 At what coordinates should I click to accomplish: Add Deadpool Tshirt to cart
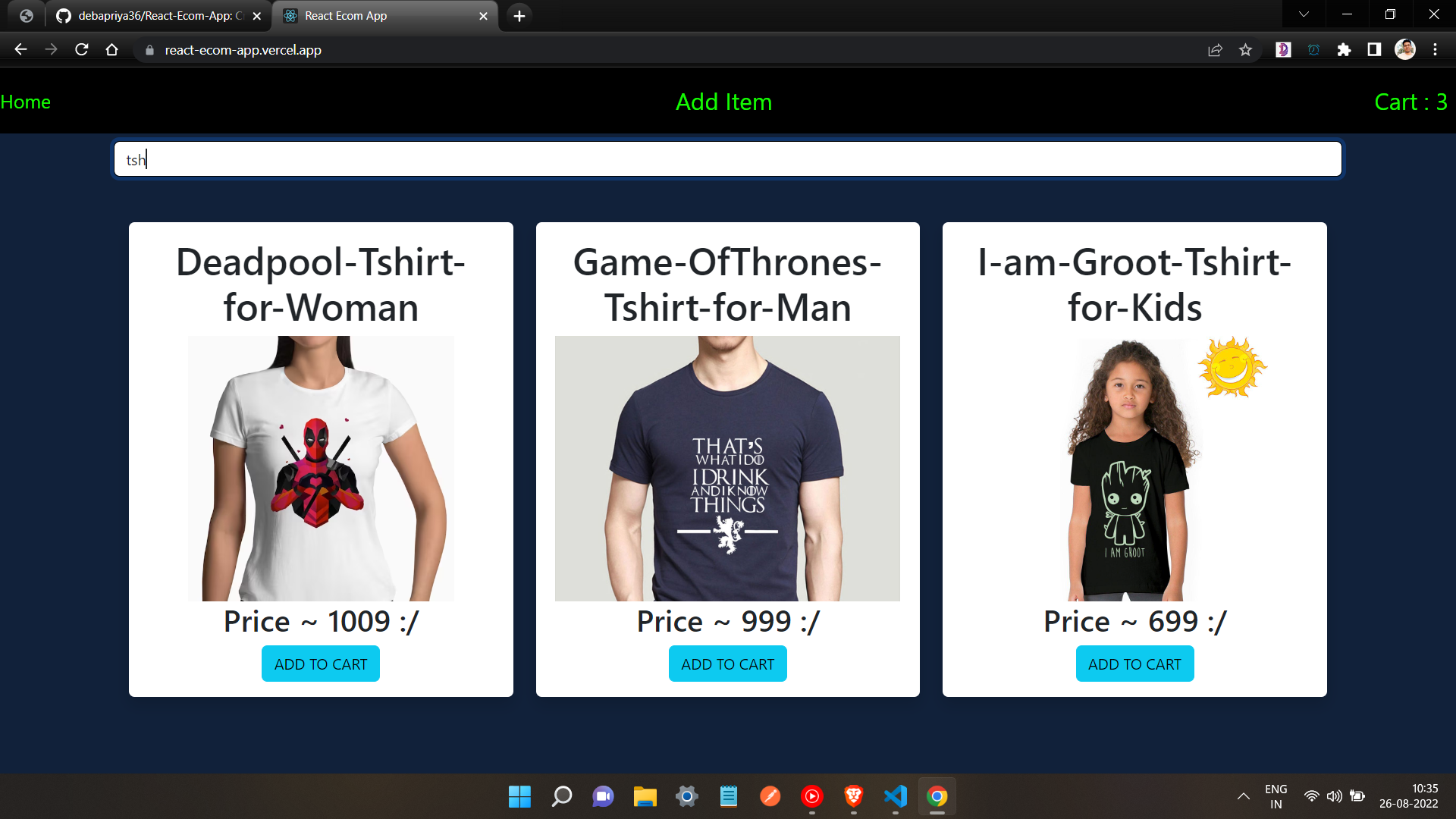(321, 664)
